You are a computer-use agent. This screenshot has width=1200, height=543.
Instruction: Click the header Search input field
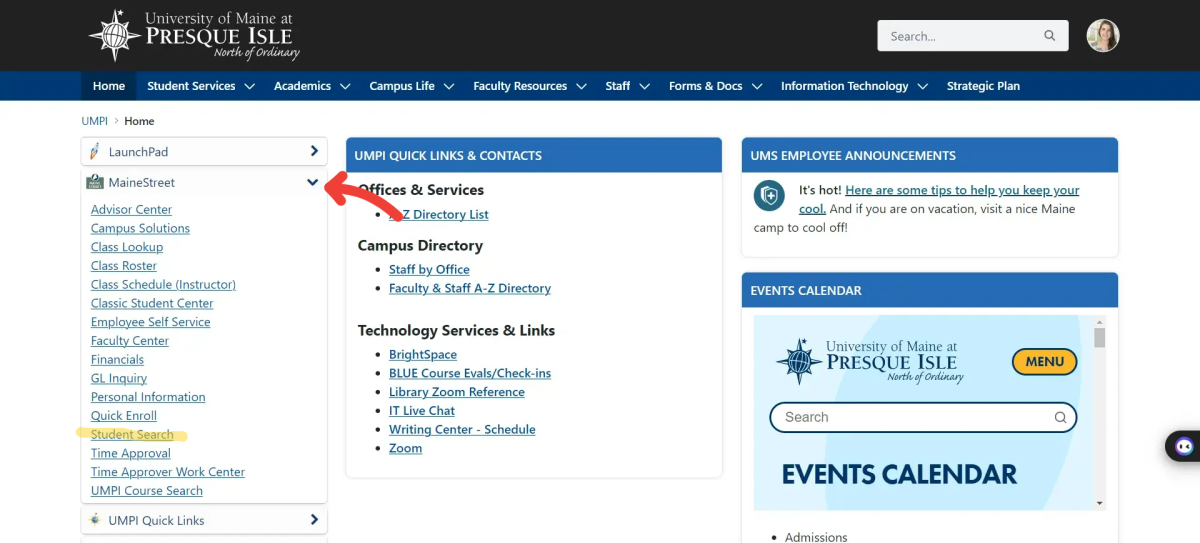coord(960,36)
